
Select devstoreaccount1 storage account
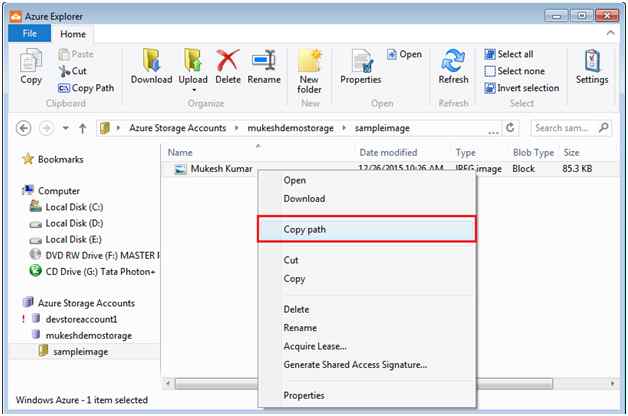point(74,319)
